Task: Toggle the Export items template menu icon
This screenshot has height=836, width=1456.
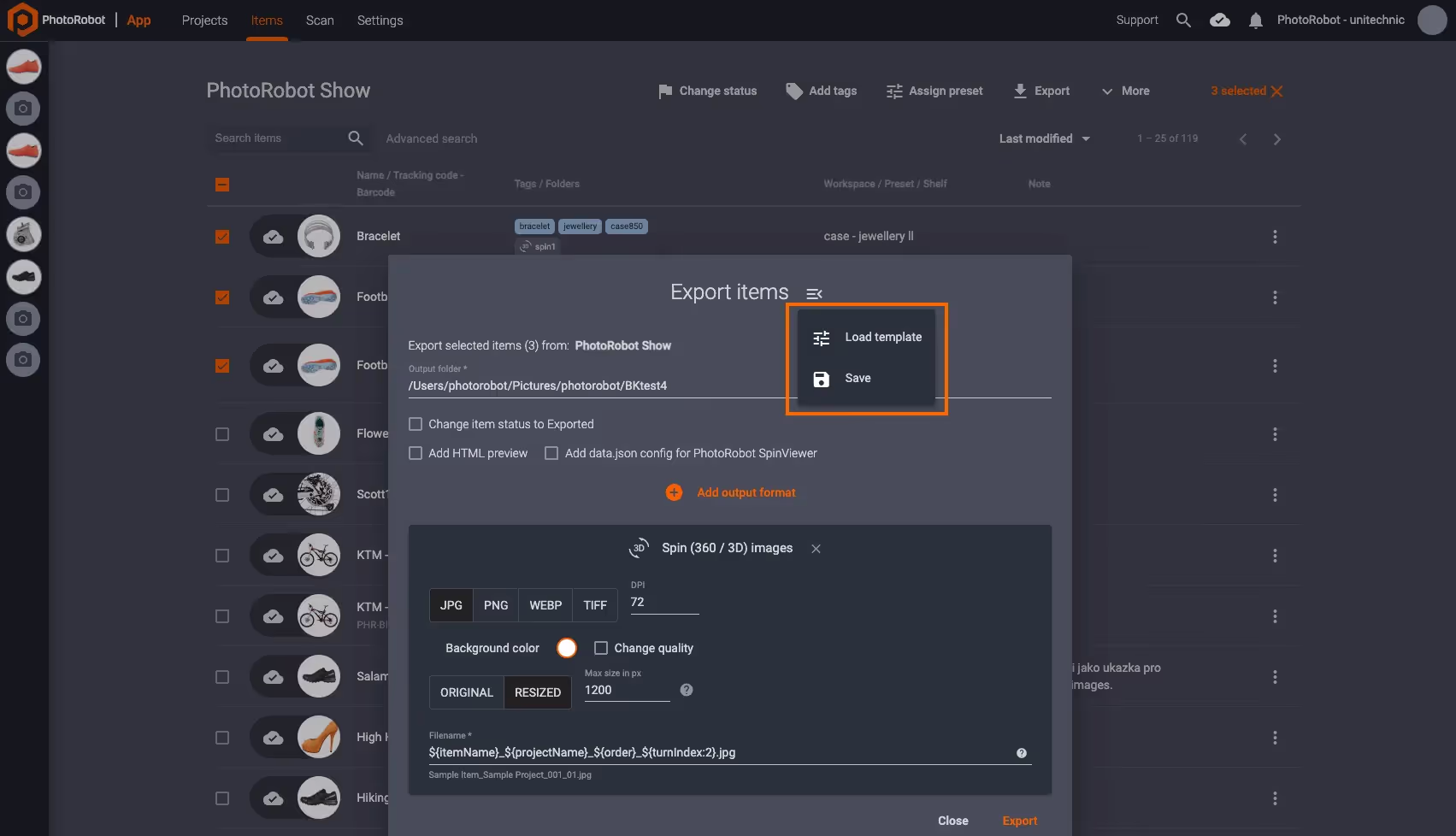Action: pyautogui.click(x=814, y=293)
